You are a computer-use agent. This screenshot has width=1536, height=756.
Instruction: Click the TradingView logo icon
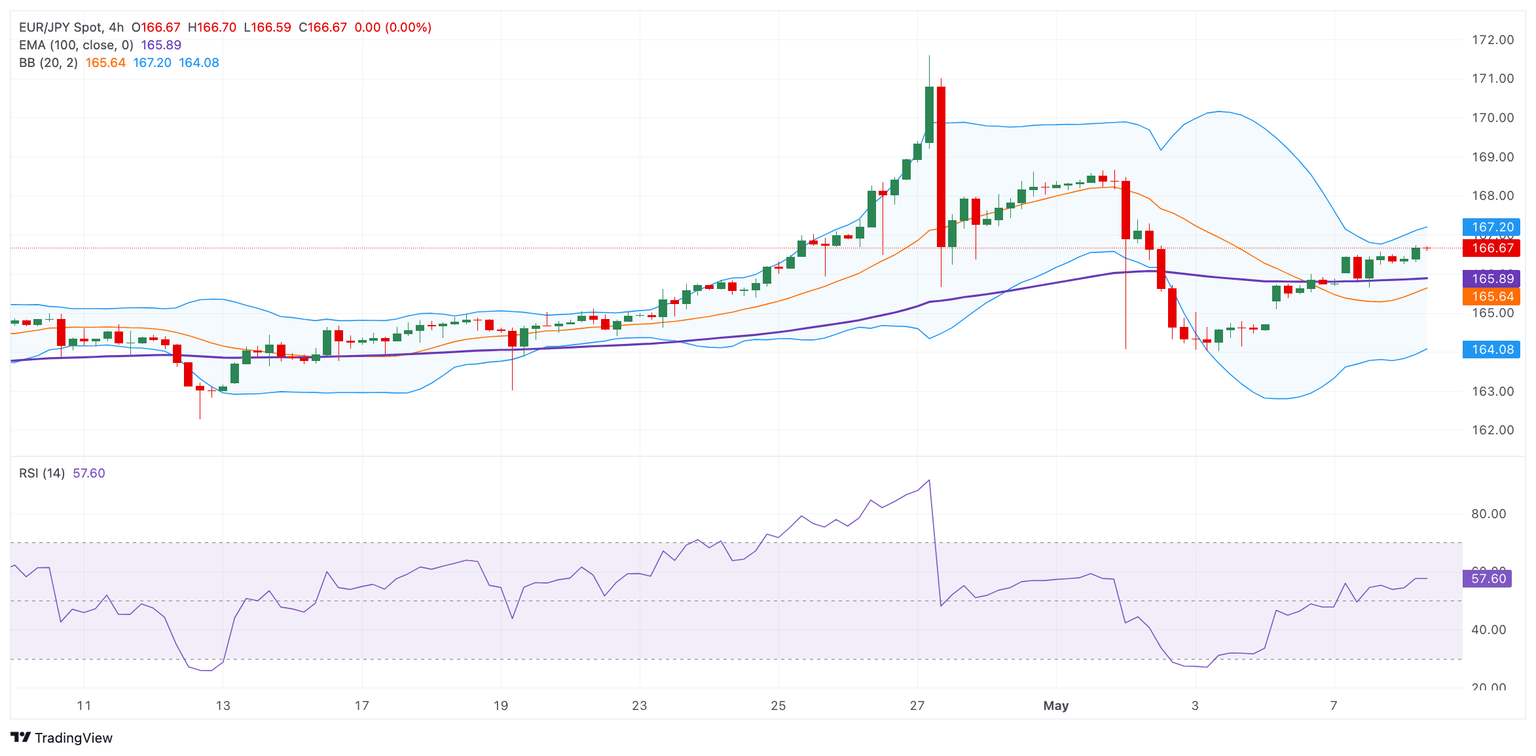(x=20, y=738)
